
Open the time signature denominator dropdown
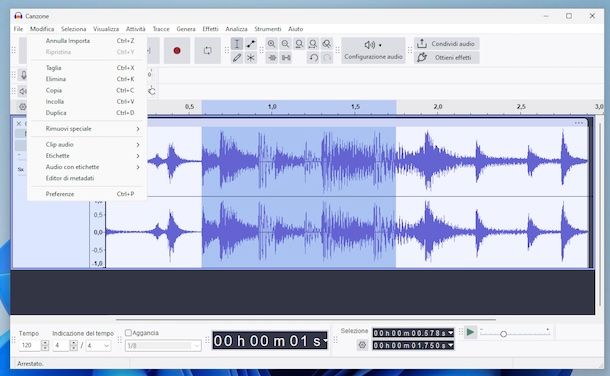pyautogui.click(x=98, y=345)
